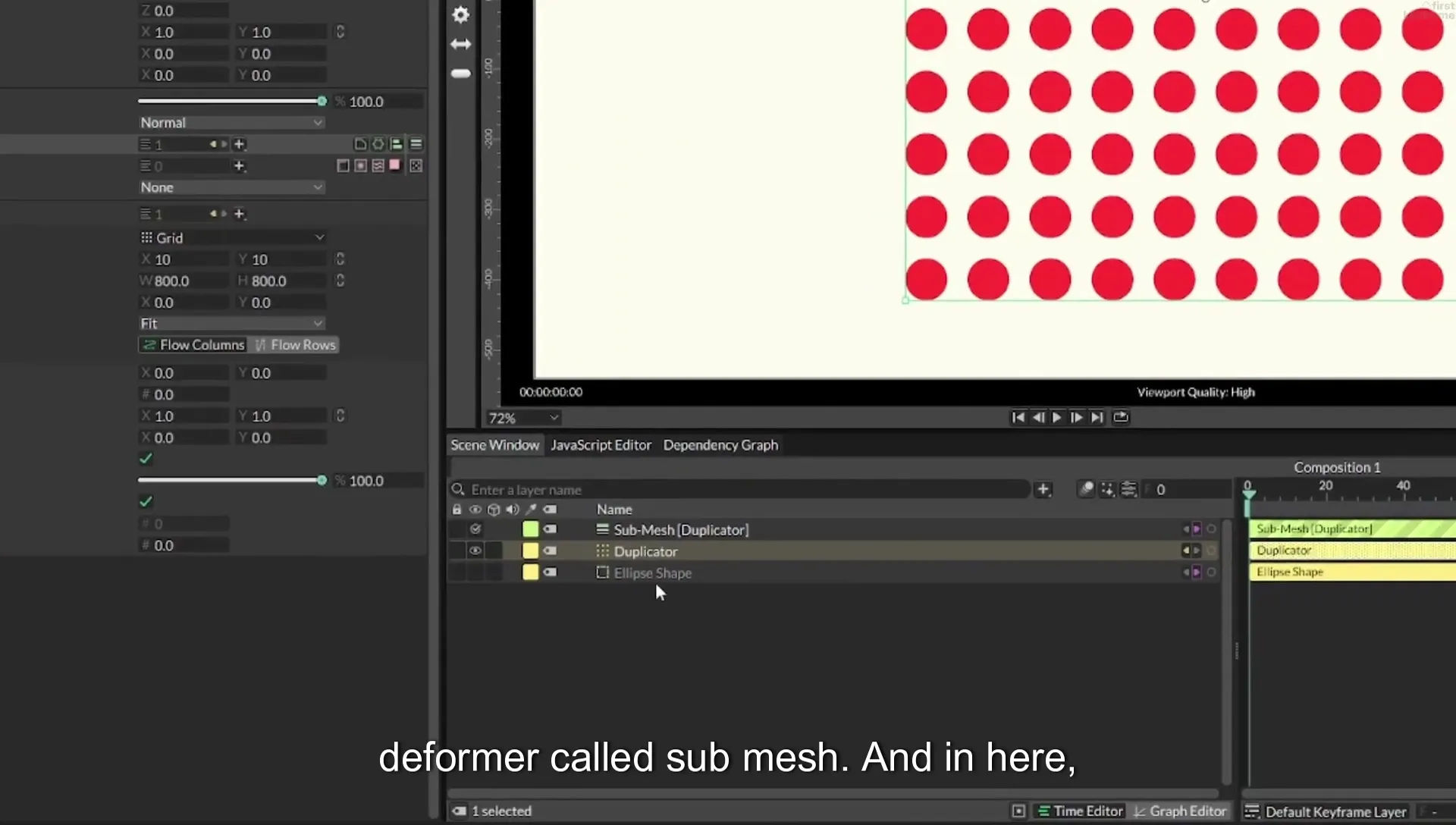Click the wavy lines filter icon
Image resolution: width=1456 pixels, height=825 pixels.
(378, 165)
